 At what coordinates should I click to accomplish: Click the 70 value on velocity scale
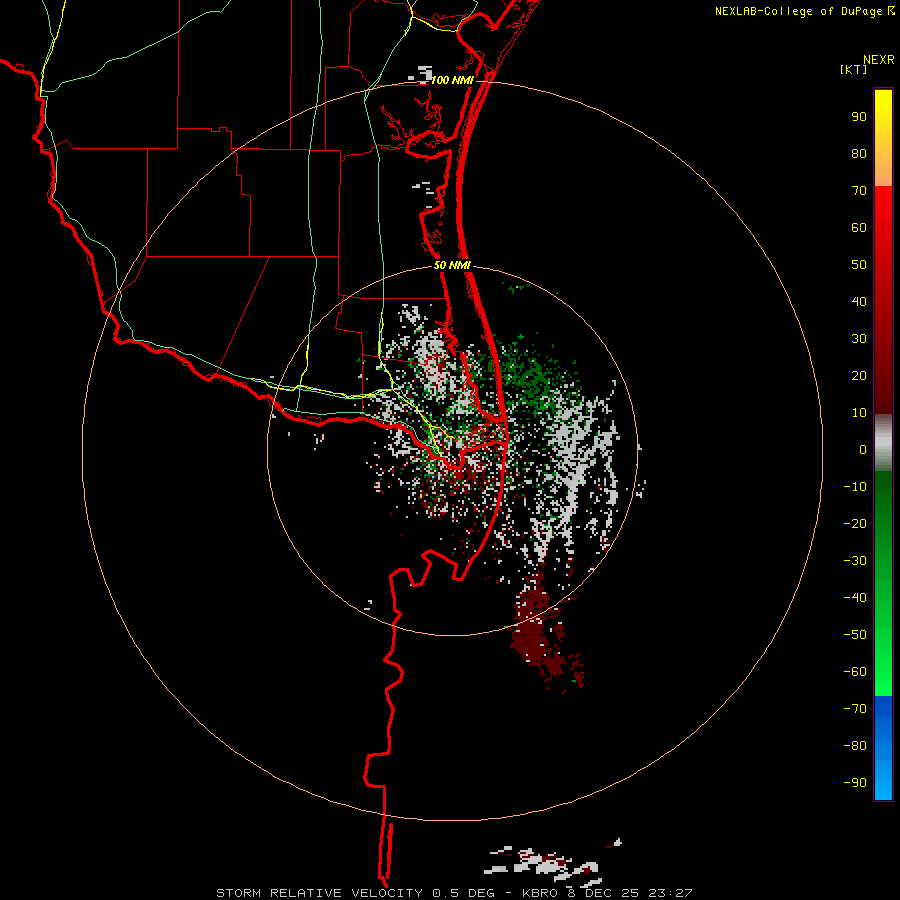(x=859, y=191)
